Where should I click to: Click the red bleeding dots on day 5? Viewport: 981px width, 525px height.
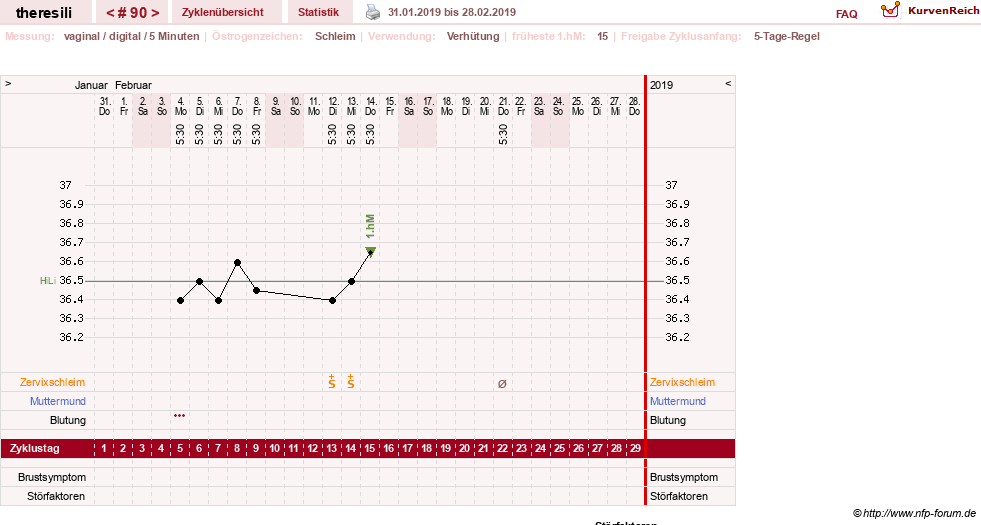(x=180, y=415)
